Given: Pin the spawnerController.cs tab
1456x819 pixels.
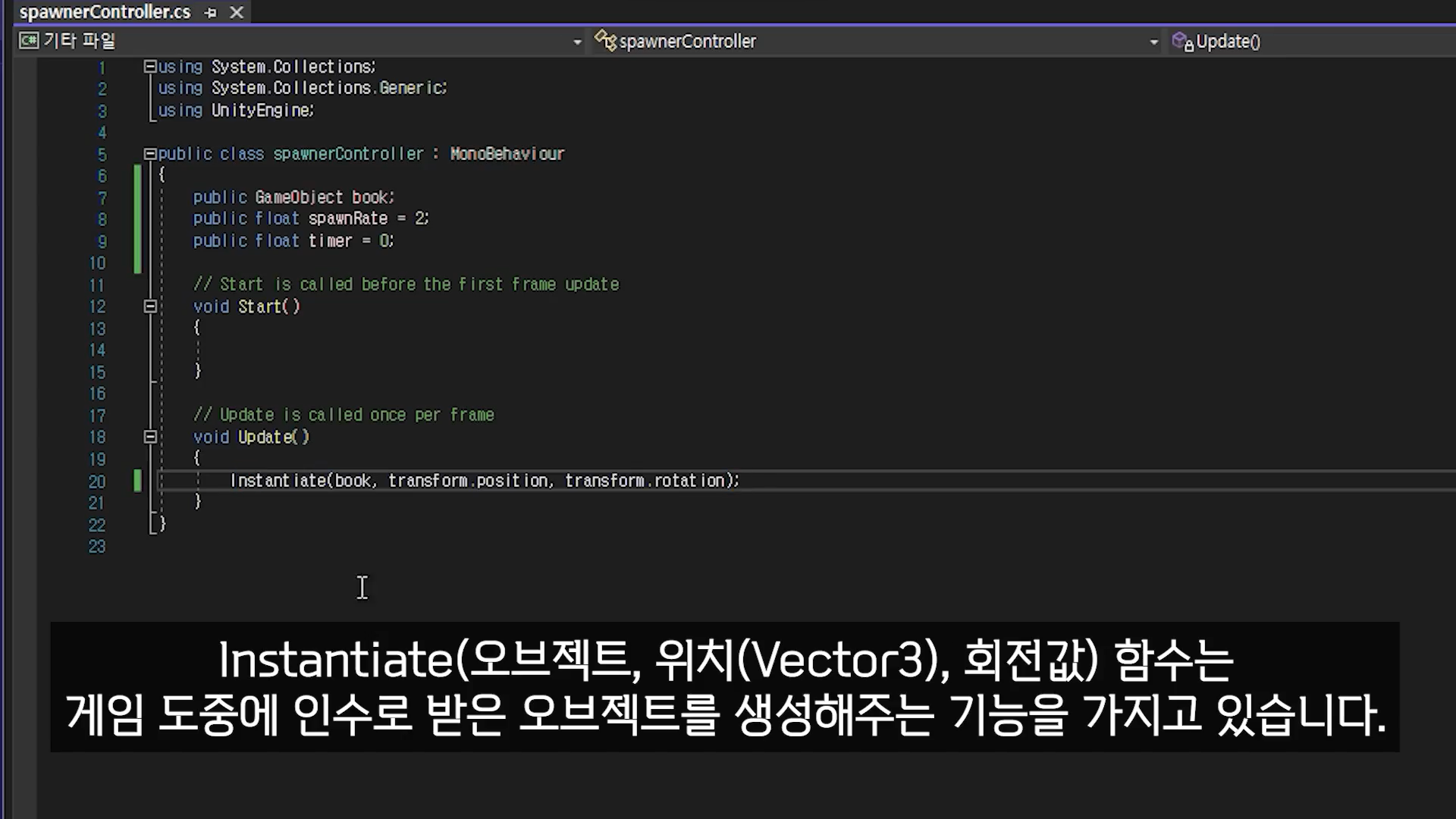Looking at the screenshot, I should click(211, 13).
